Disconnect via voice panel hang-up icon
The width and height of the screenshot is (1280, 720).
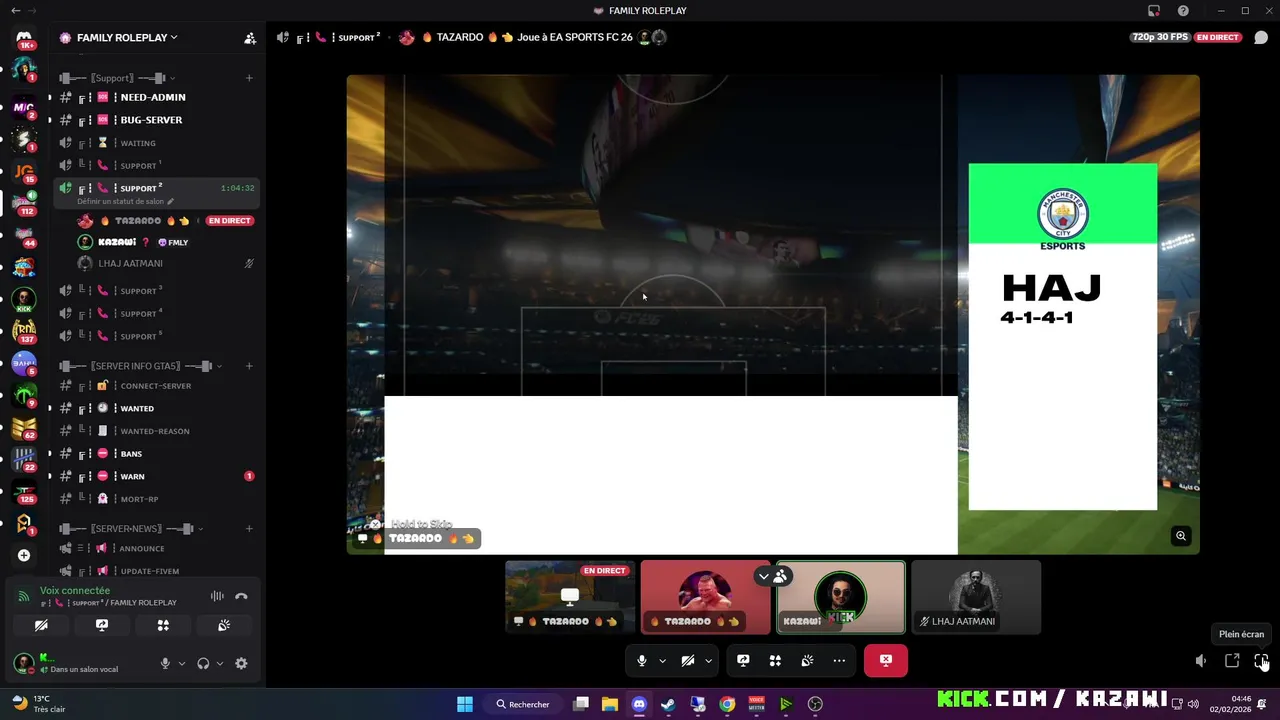241,596
